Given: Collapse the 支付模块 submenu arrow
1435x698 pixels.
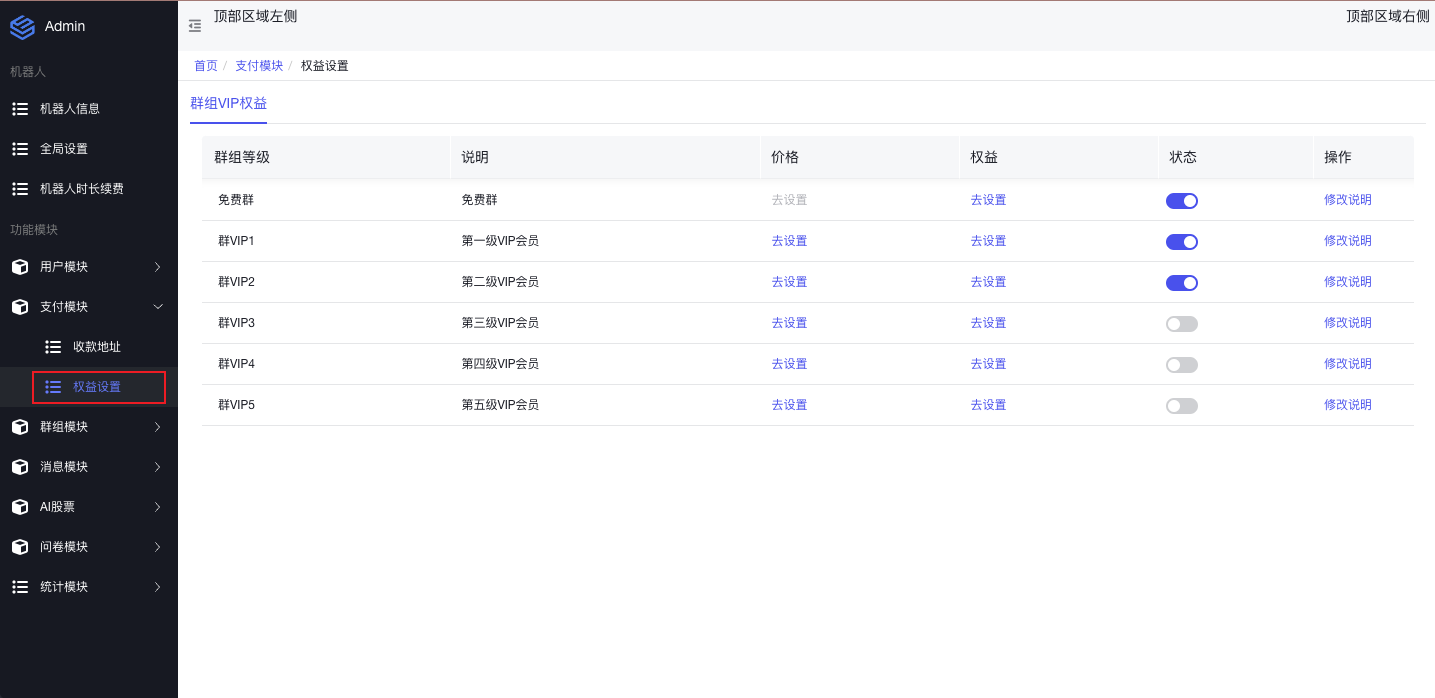Looking at the screenshot, I should click(x=157, y=307).
